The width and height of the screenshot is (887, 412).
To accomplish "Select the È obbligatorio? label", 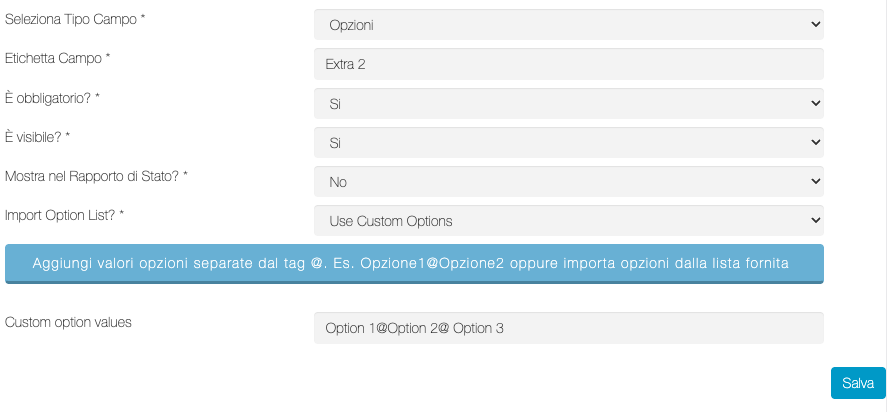I will [x=53, y=98].
